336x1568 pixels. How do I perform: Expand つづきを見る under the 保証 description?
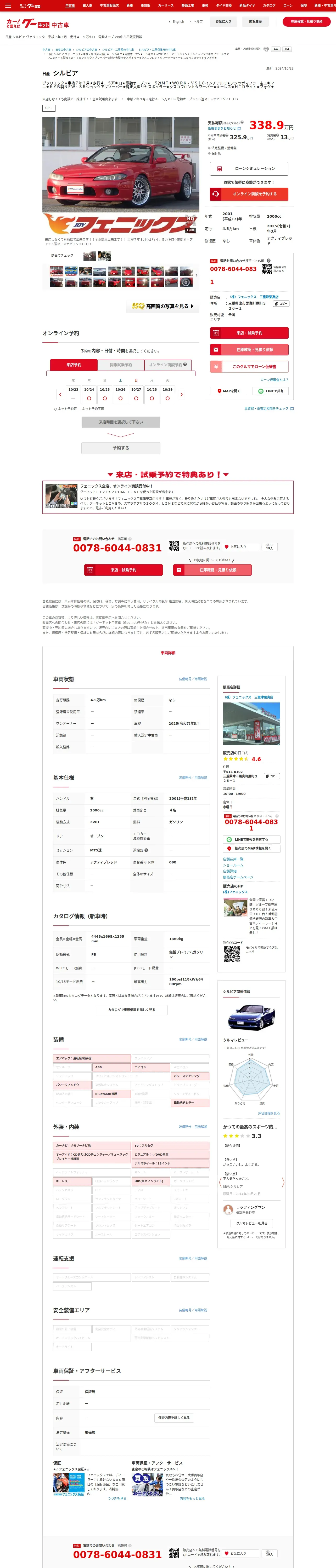click(x=117, y=1498)
